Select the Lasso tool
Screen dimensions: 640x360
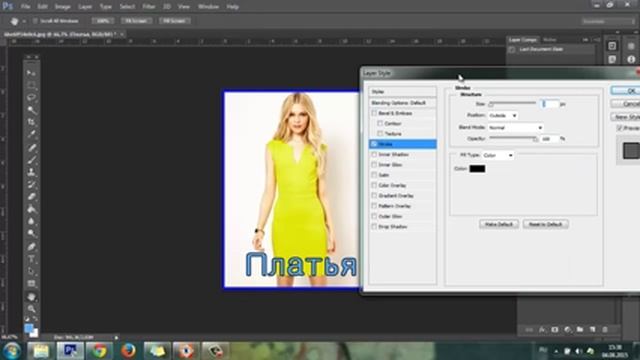point(31,98)
